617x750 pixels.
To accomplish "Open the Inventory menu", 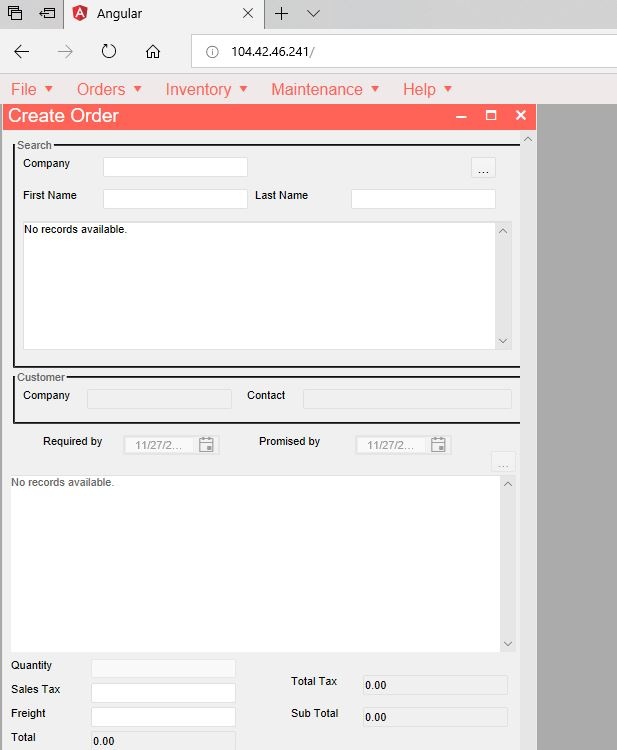I will [x=206, y=89].
